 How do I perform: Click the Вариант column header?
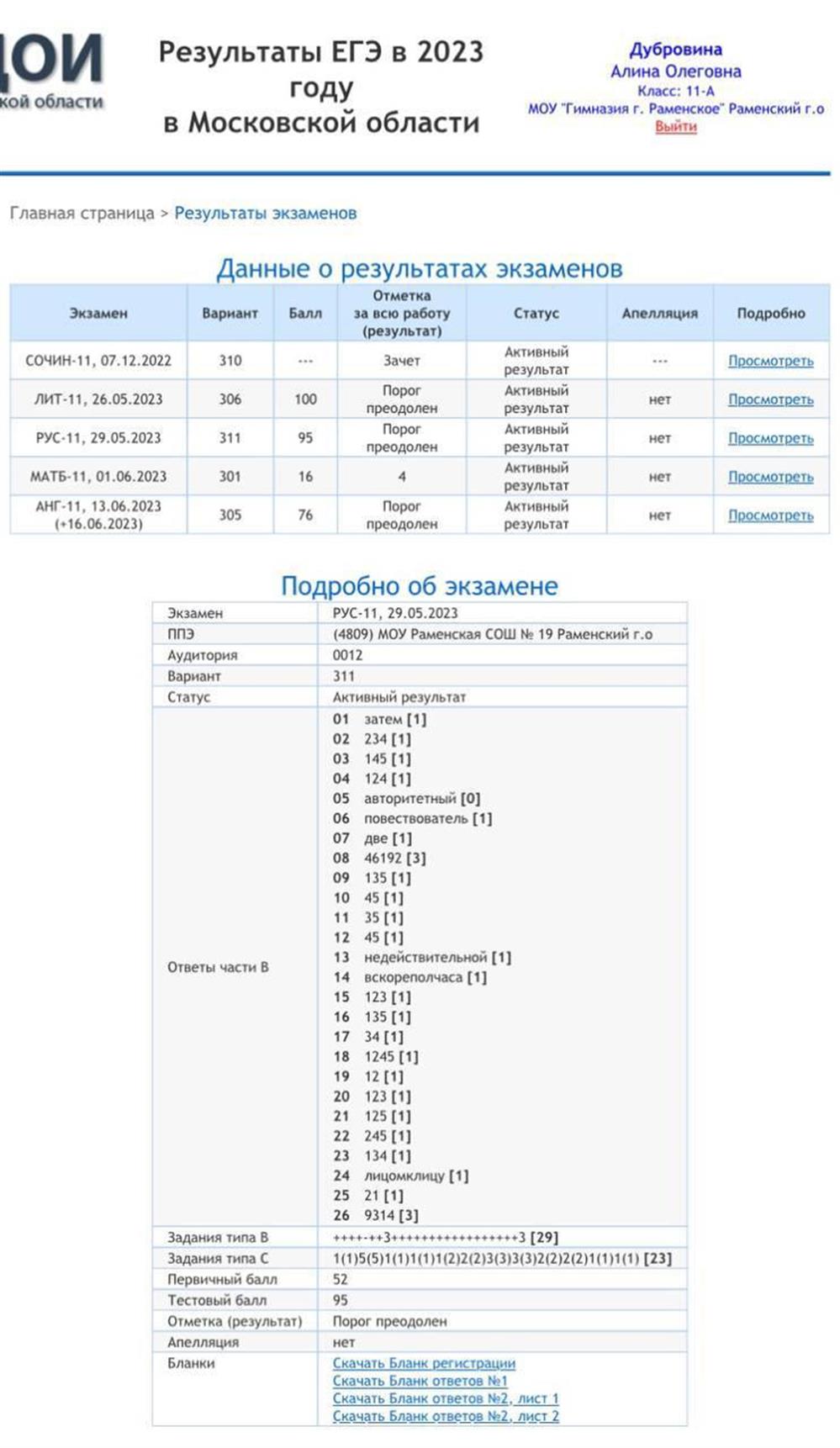[x=230, y=313]
